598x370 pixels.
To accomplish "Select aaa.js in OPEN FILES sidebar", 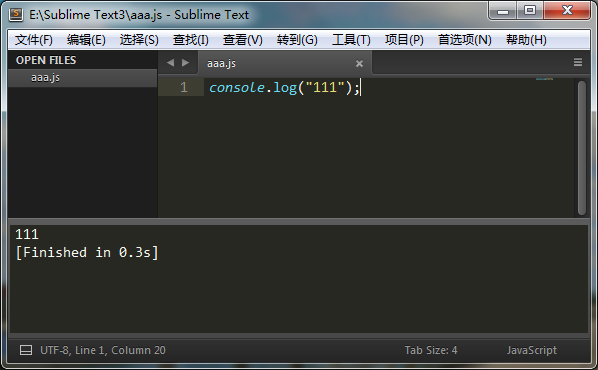I will pyautogui.click(x=82, y=78).
